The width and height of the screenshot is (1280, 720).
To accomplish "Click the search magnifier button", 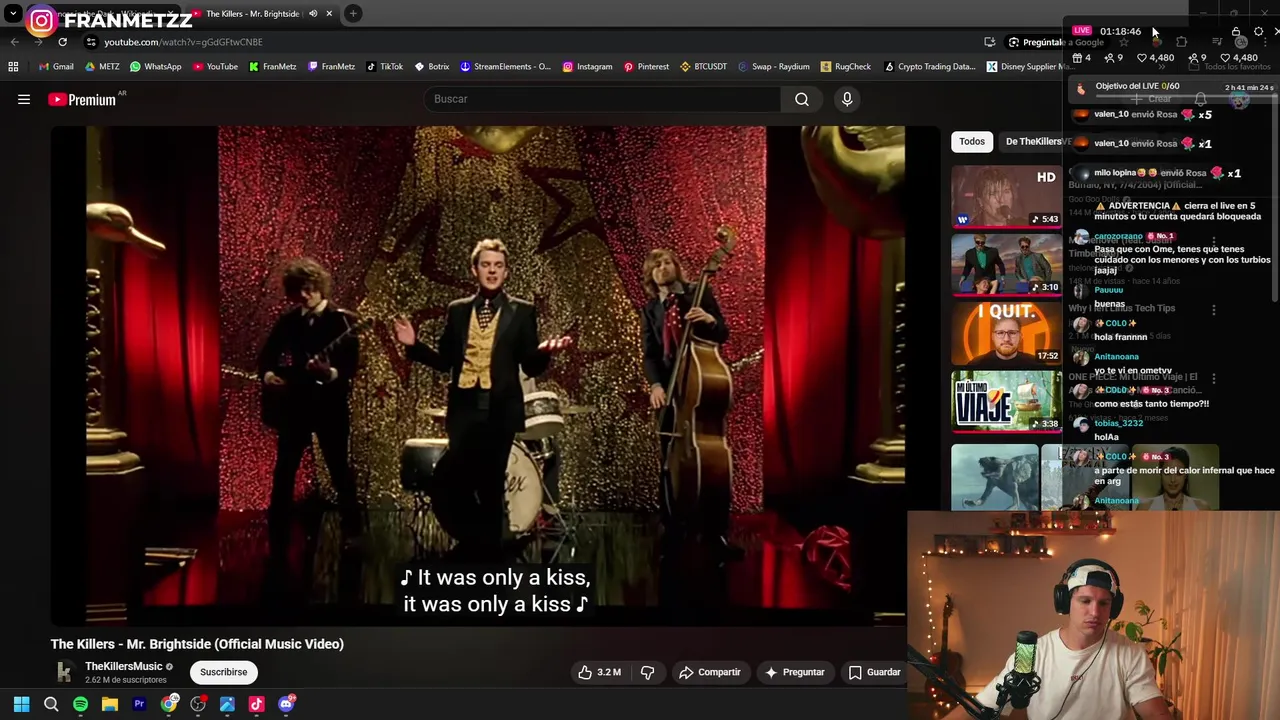I will (802, 99).
